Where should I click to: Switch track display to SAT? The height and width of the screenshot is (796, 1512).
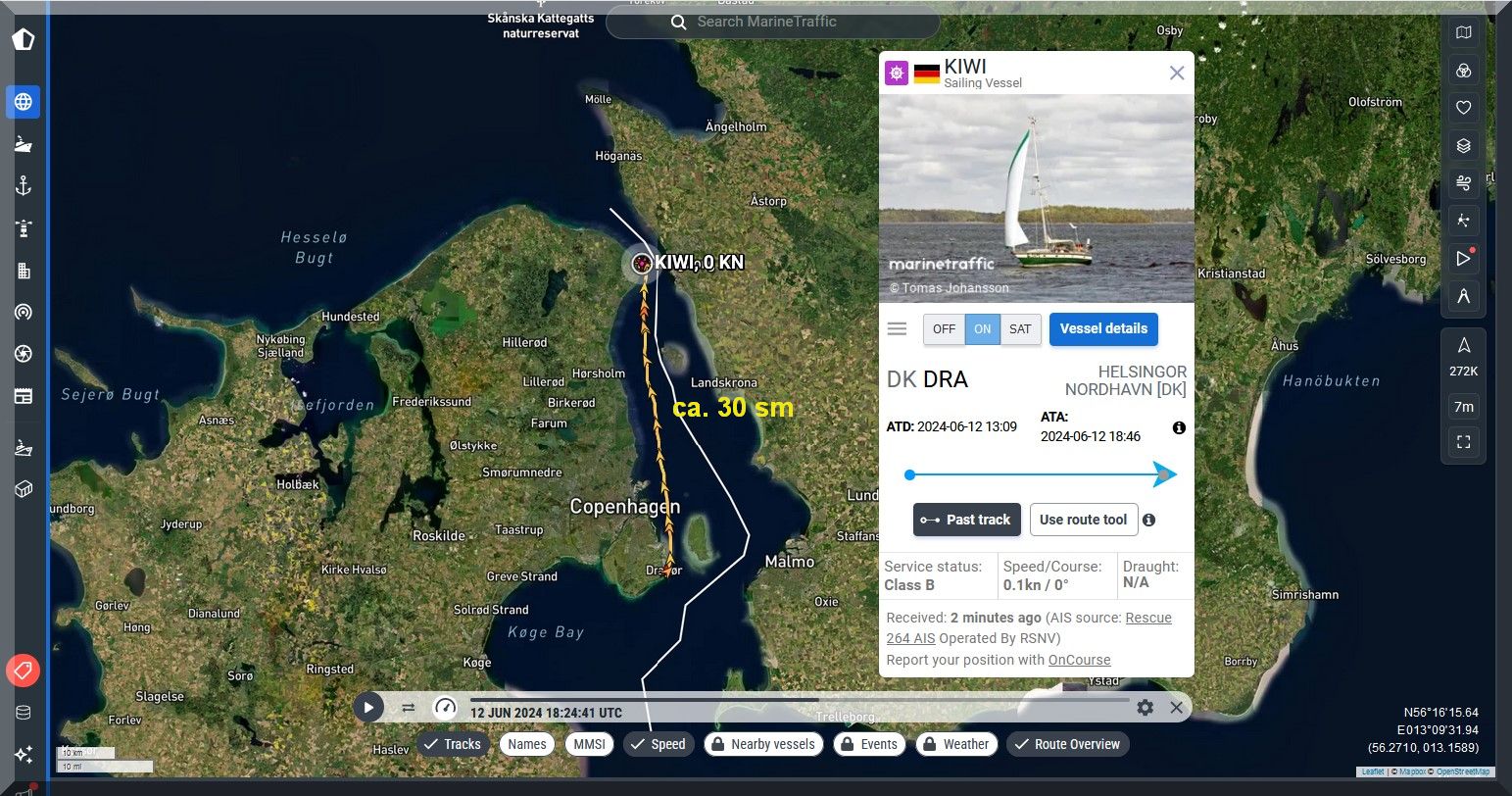click(1020, 329)
